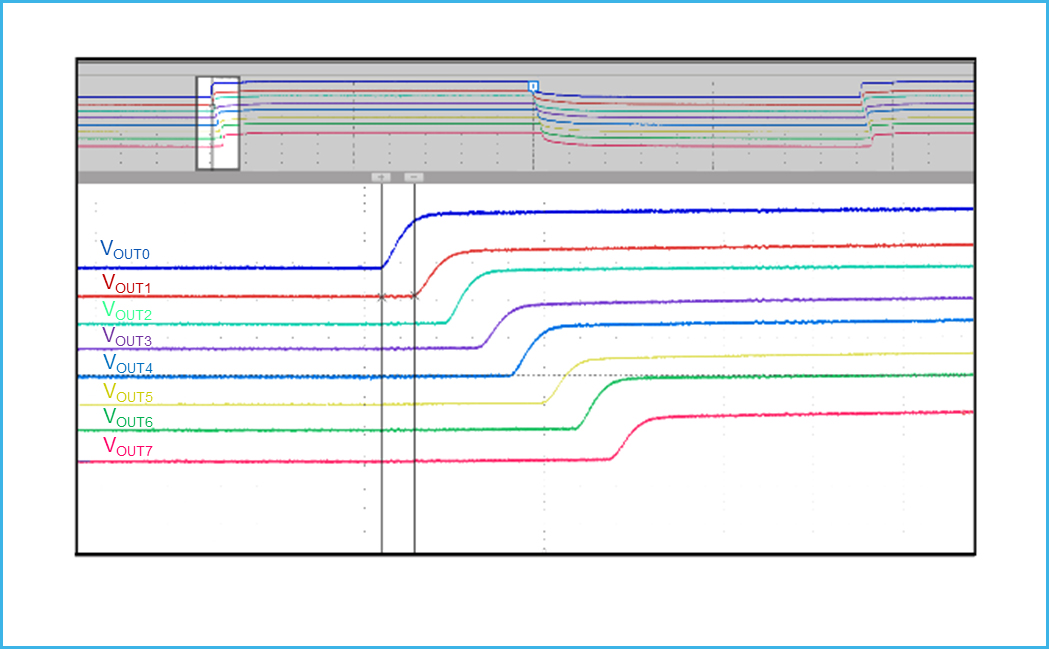Select the VOUT7 channel label
The height and width of the screenshot is (649, 1049).
tap(128, 447)
